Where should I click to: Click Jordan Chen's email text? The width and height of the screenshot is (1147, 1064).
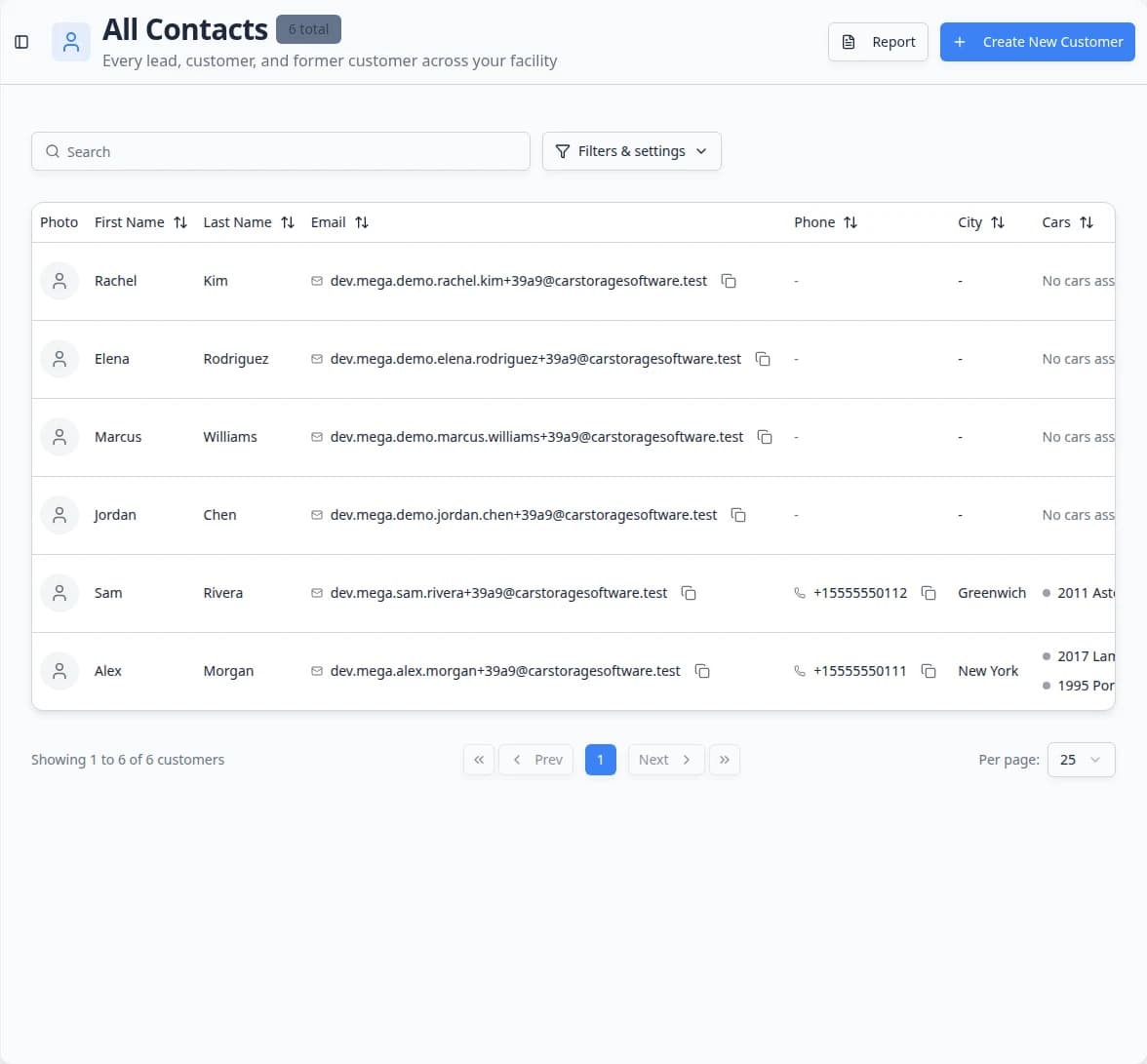coord(523,515)
